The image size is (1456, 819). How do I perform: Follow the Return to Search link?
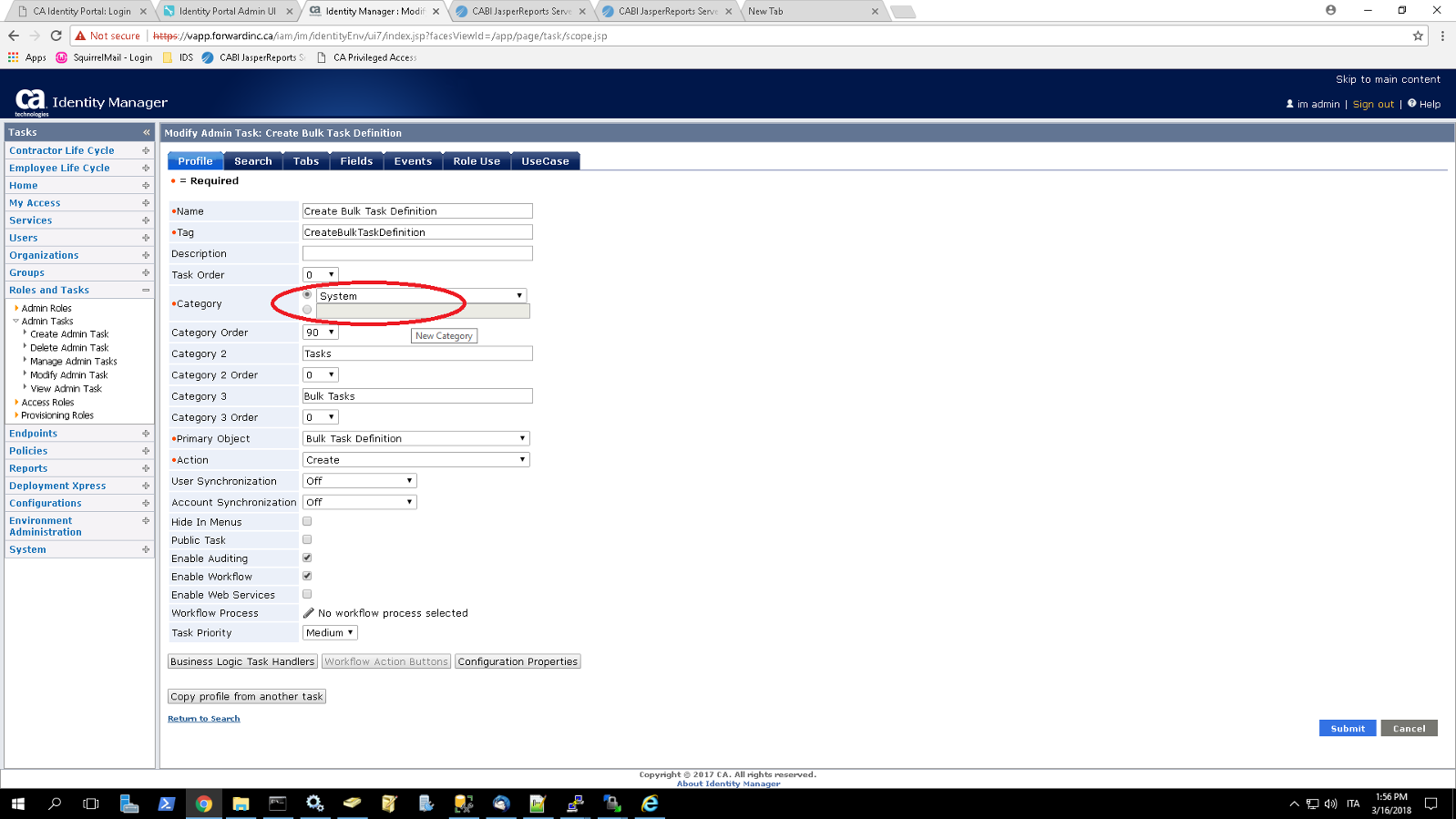pos(204,719)
